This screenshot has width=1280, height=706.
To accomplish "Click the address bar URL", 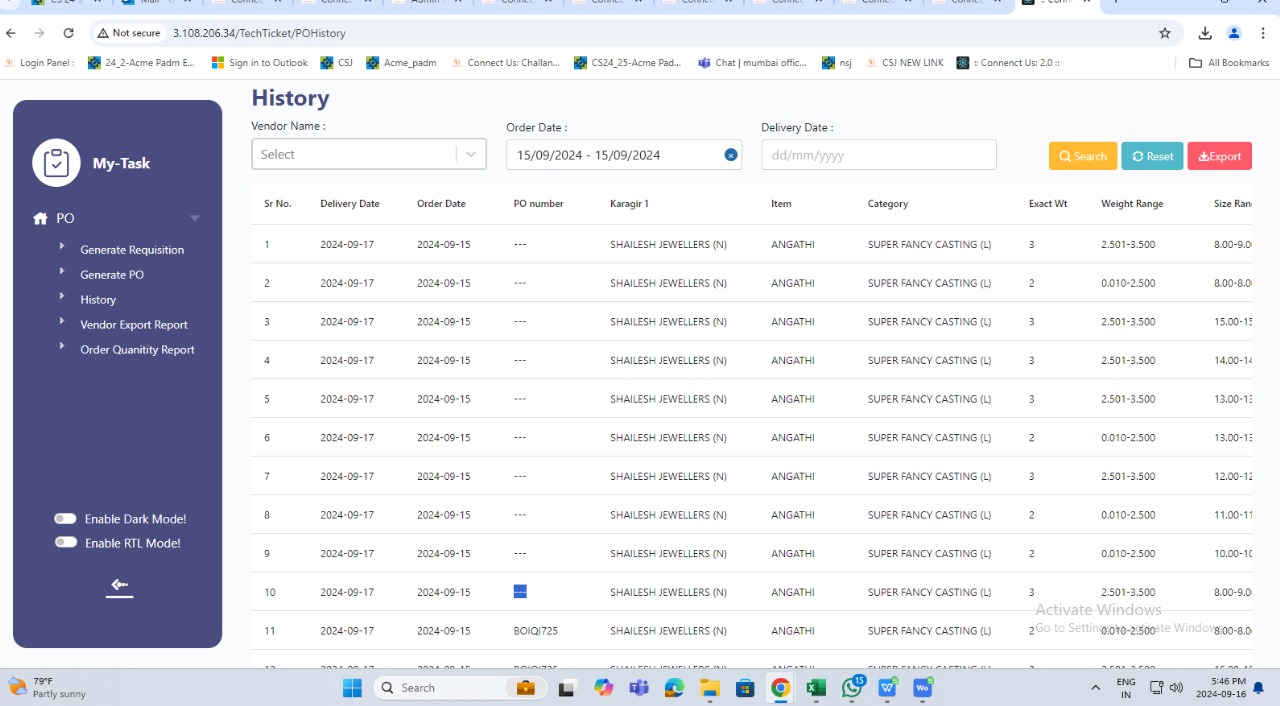I will click(259, 33).
